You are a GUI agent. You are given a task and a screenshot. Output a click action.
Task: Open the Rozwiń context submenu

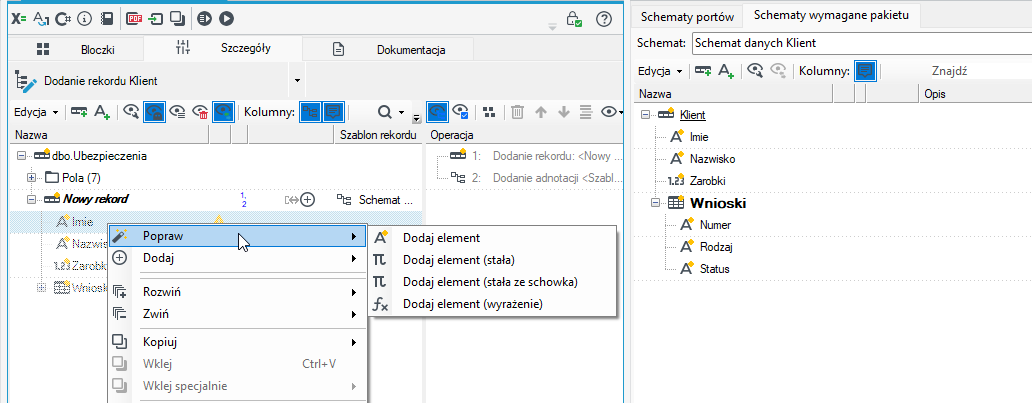pos(237,292)
